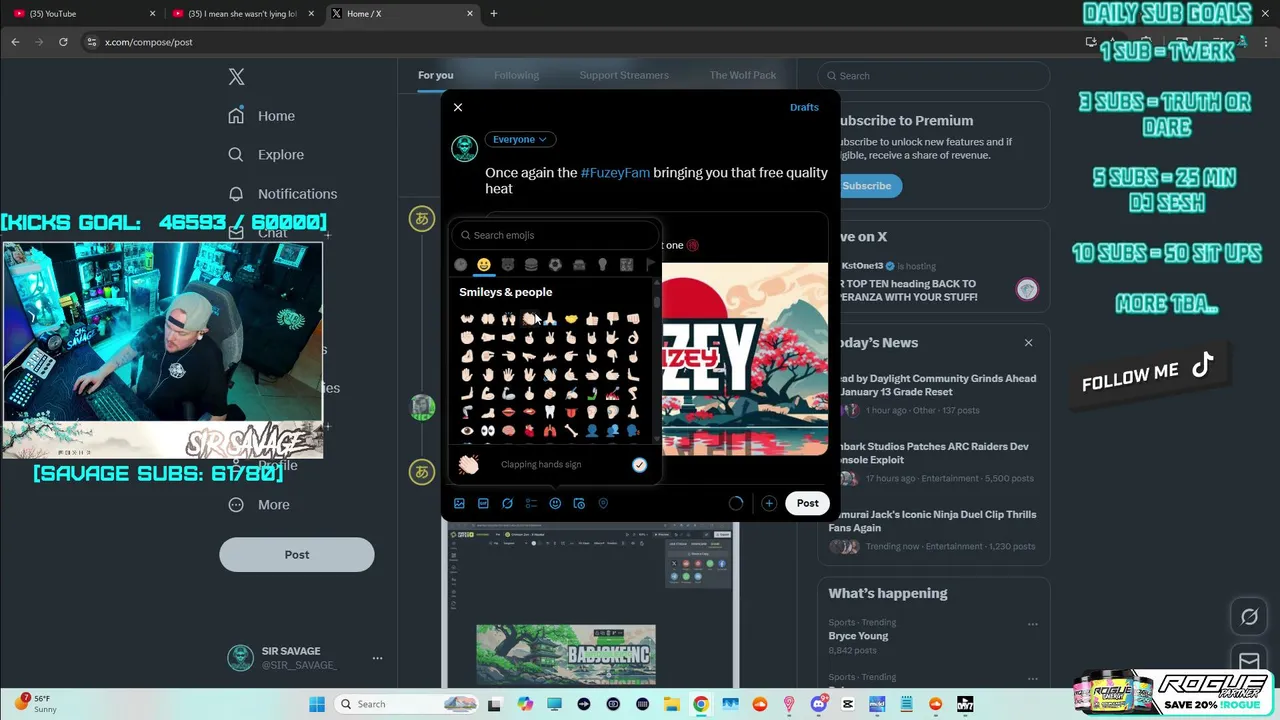Click the X Search box
1280x720 pixels.
pyautogui.click(x=934, y=76)
